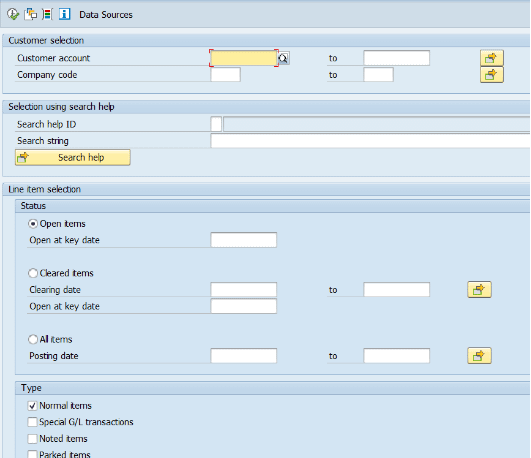Screen dimensions: 531x458
Task: Open multiple selection for Customer account
Action: (492, 58)
